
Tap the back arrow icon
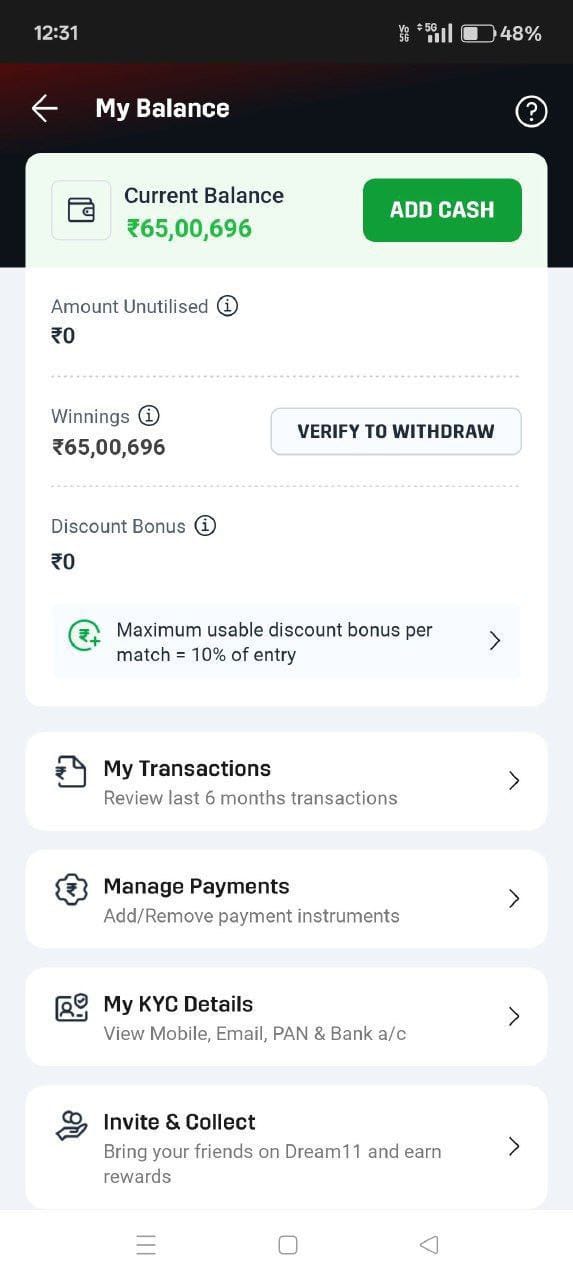(45, 108)
